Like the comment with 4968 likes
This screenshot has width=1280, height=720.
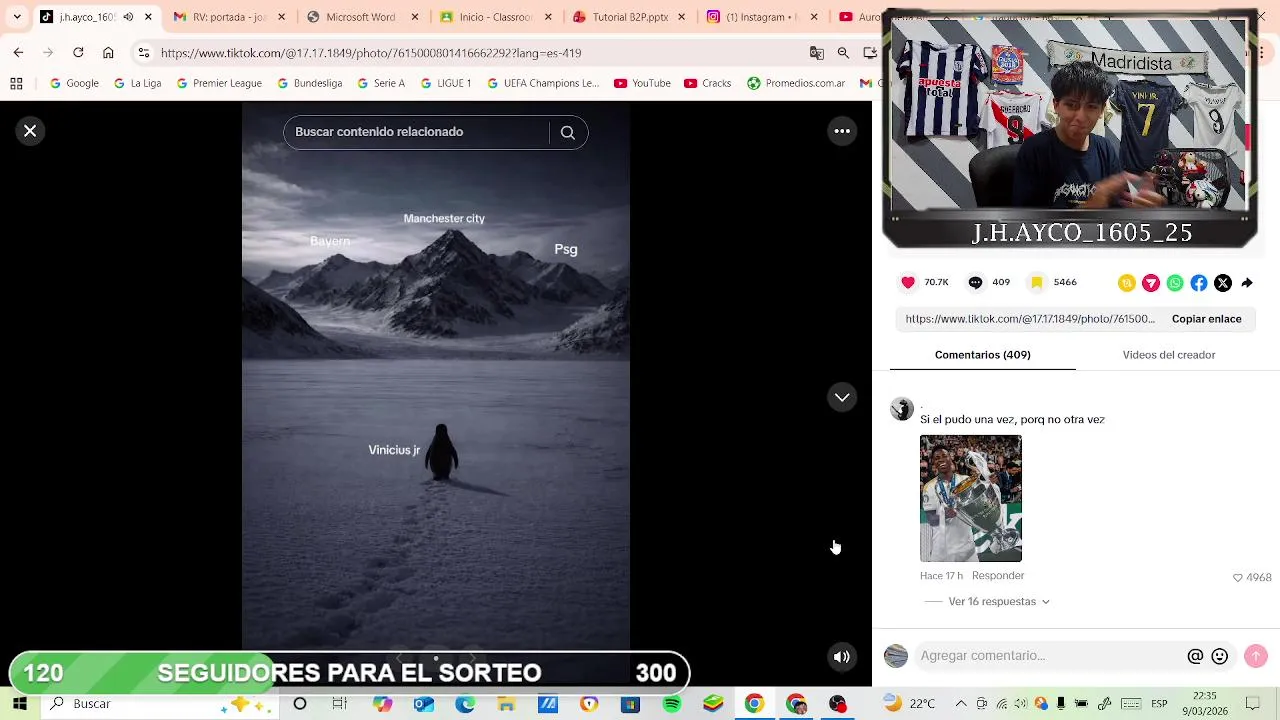coord(1237,578)
